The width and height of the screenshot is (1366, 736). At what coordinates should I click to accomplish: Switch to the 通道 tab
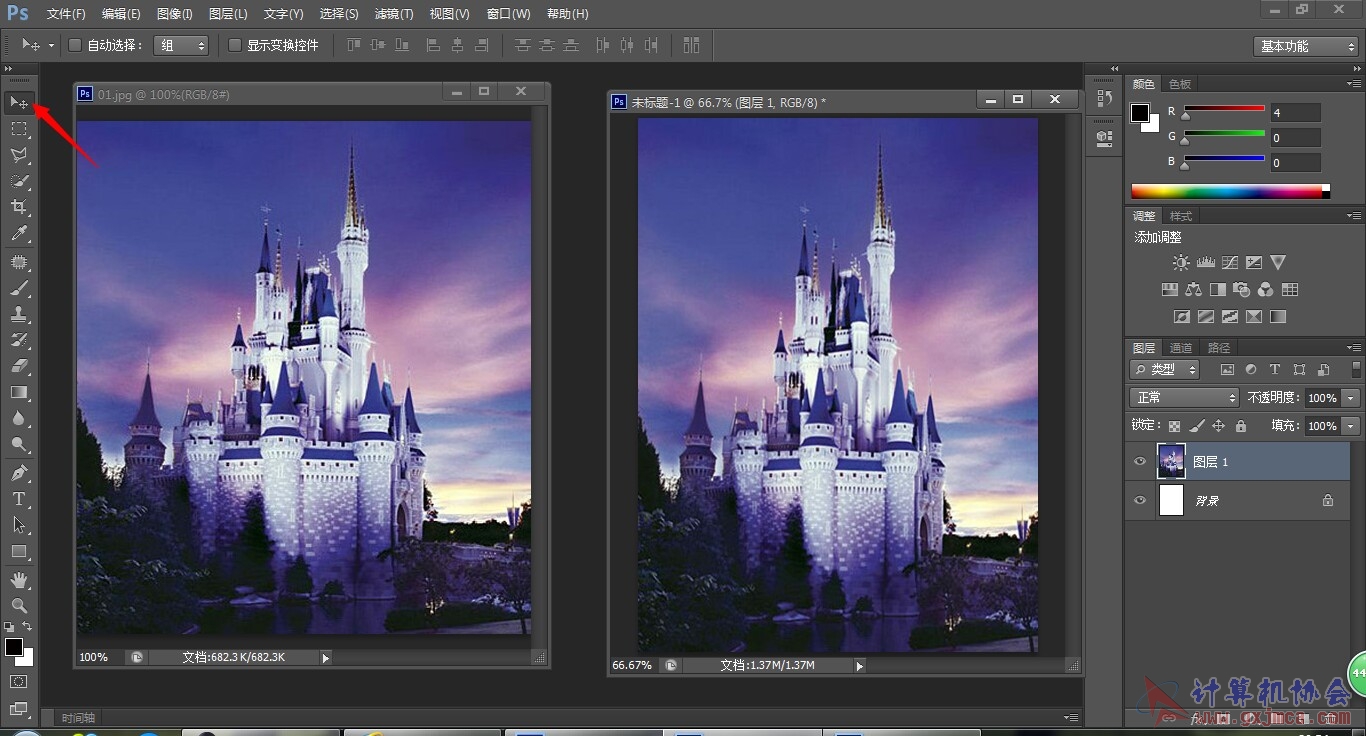pos(1181,348)
